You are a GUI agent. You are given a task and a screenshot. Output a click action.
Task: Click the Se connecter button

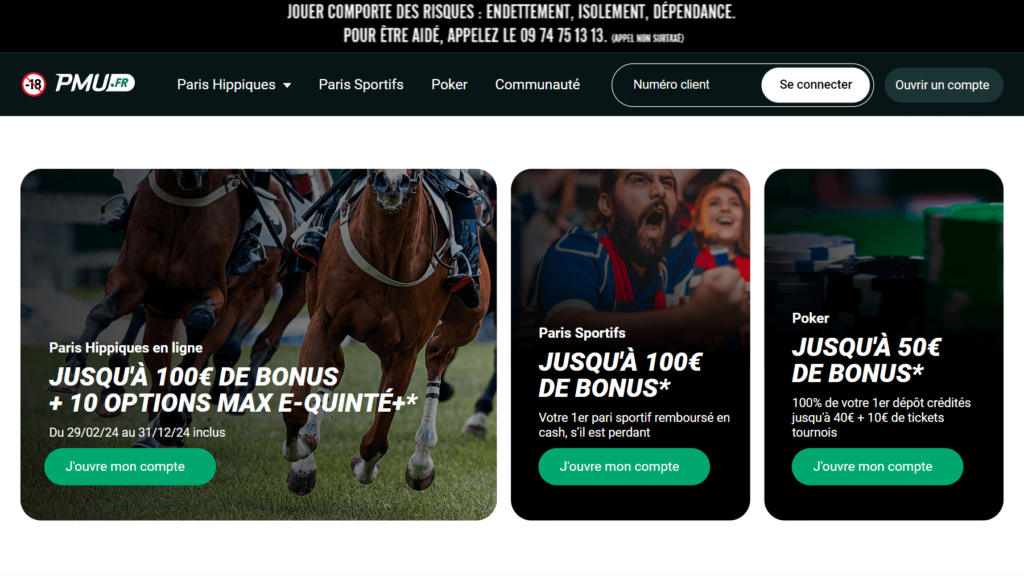point(816,85)
